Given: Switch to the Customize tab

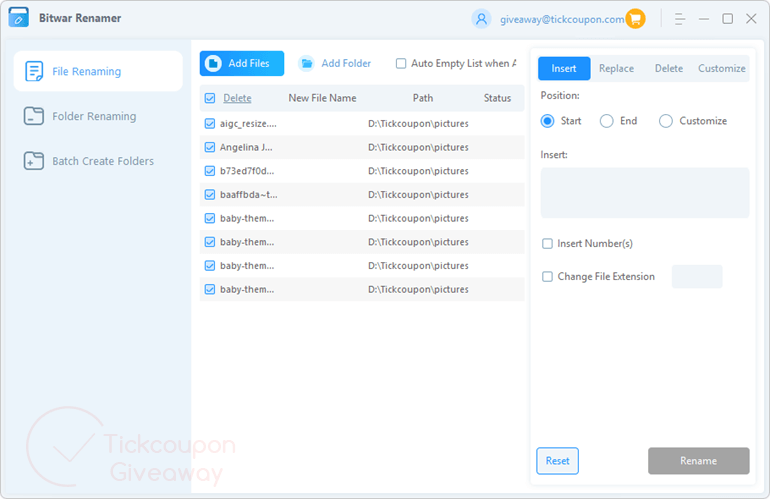Looking at the screenshot, I should (722, 68).
